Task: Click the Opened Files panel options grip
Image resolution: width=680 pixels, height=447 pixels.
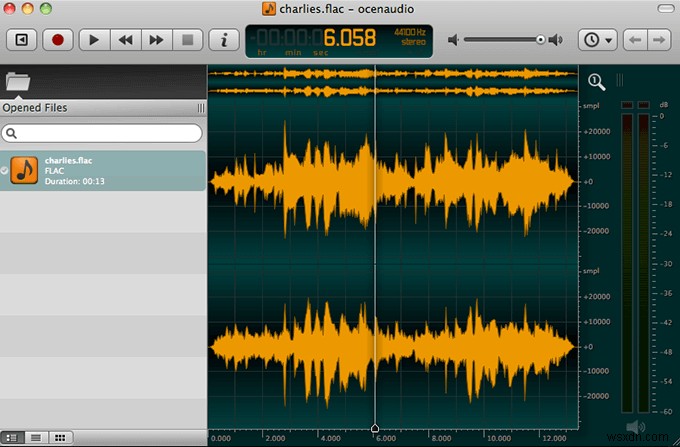Action: point(201,108)
